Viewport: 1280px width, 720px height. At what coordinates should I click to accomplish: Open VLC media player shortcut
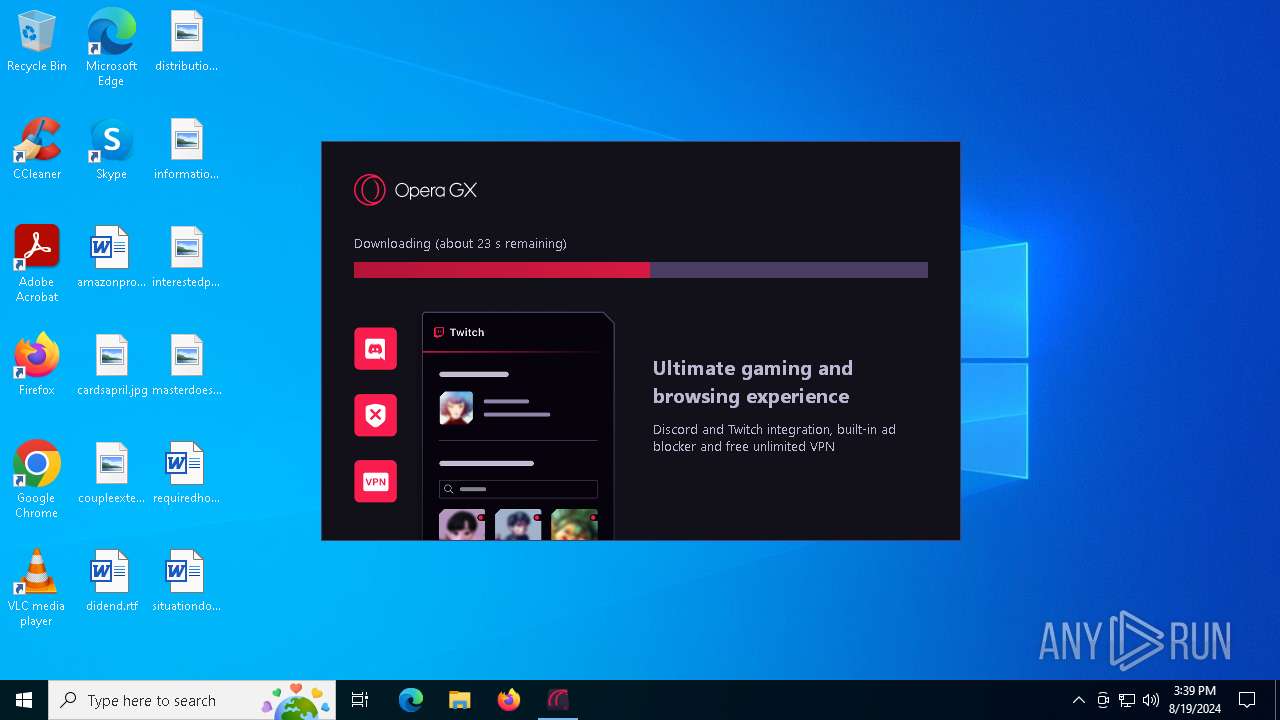(37, 588)
